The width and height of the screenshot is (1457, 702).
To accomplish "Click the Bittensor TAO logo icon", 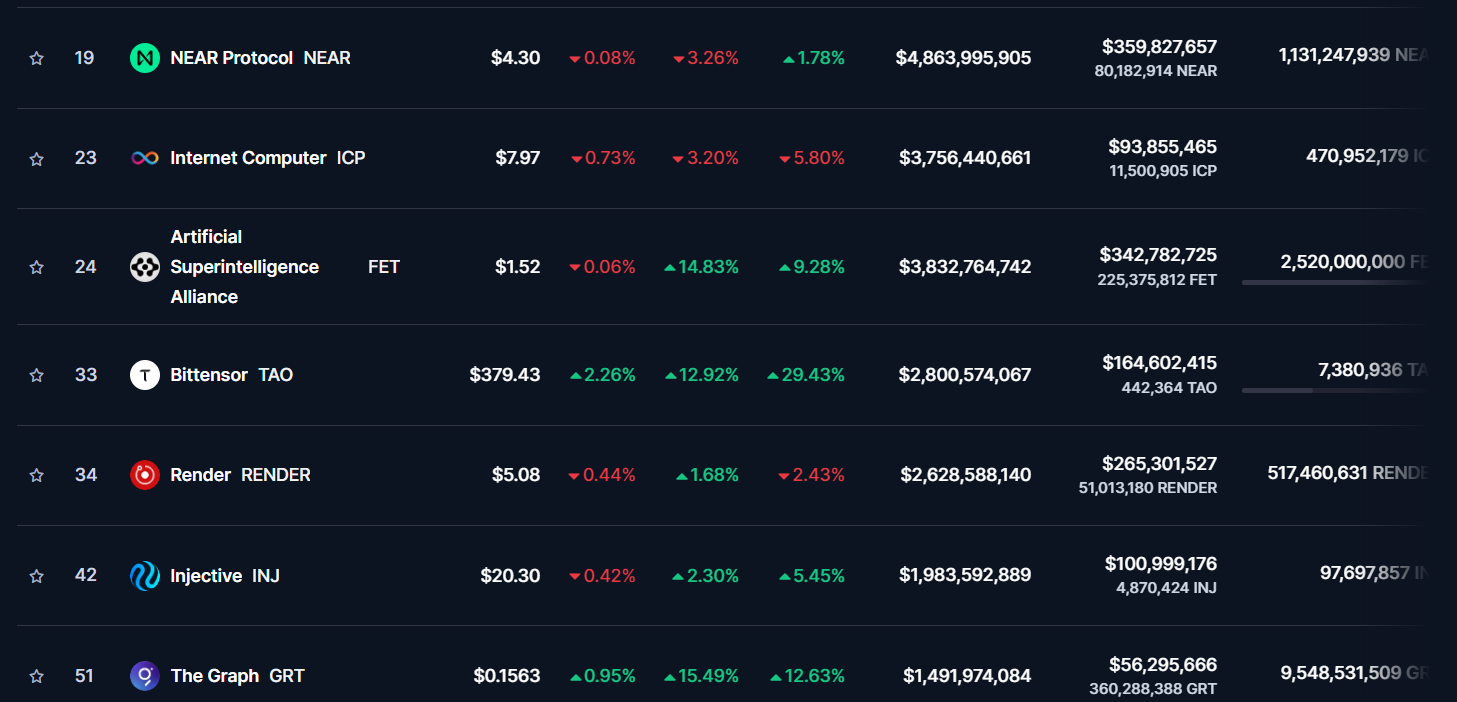I will 145,375.
